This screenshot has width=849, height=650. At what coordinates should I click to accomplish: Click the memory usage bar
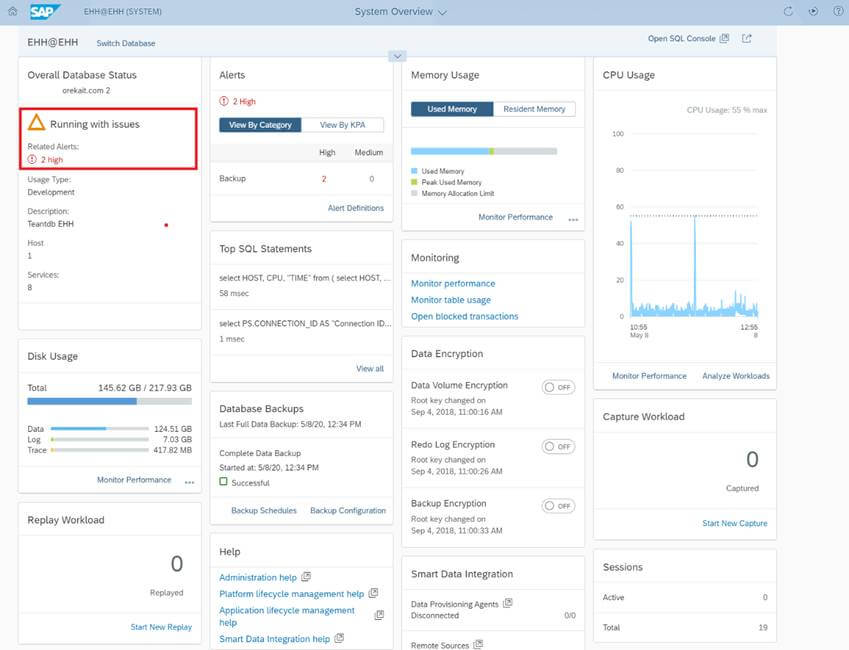click(484, 151)
